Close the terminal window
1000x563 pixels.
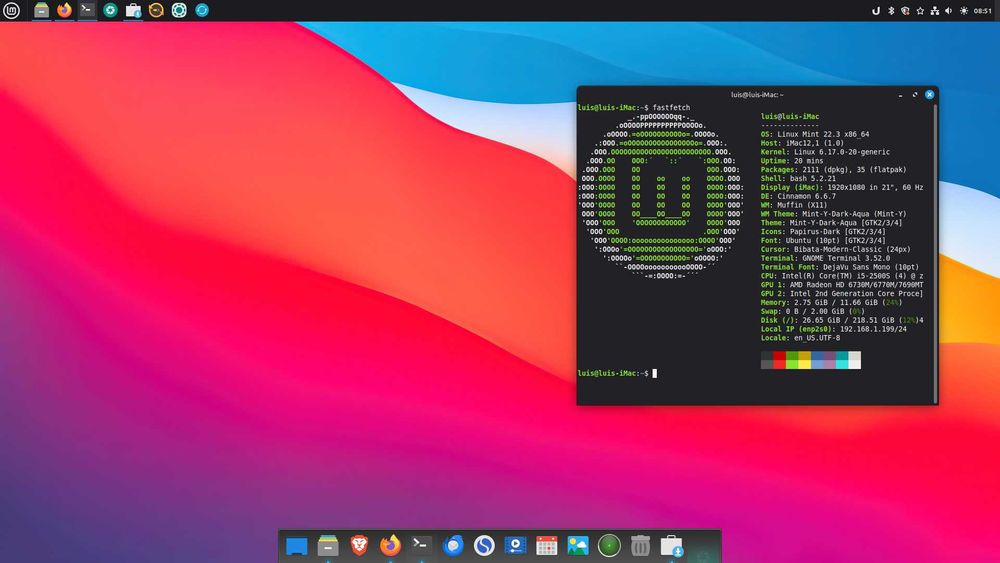click(929, 94)
